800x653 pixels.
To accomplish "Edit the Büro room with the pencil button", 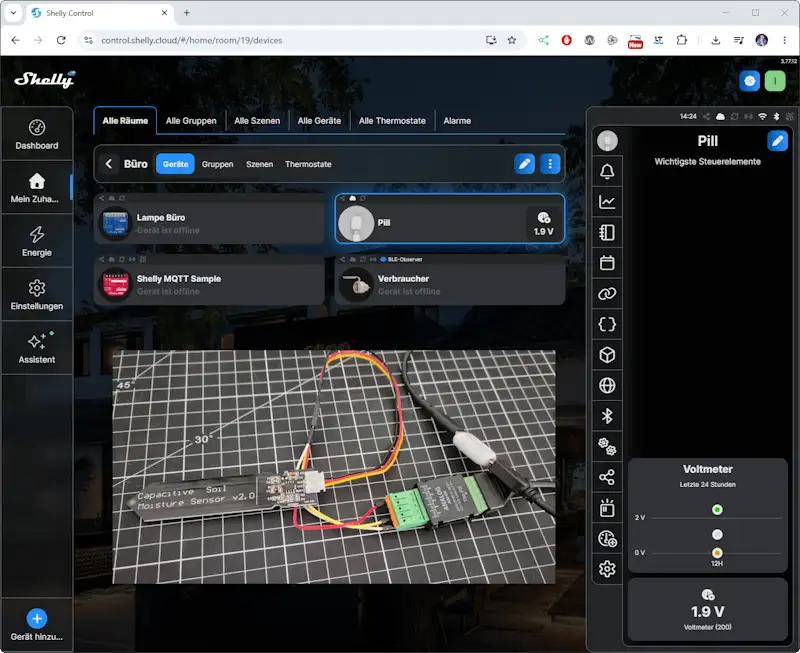I will pos(524,164).
